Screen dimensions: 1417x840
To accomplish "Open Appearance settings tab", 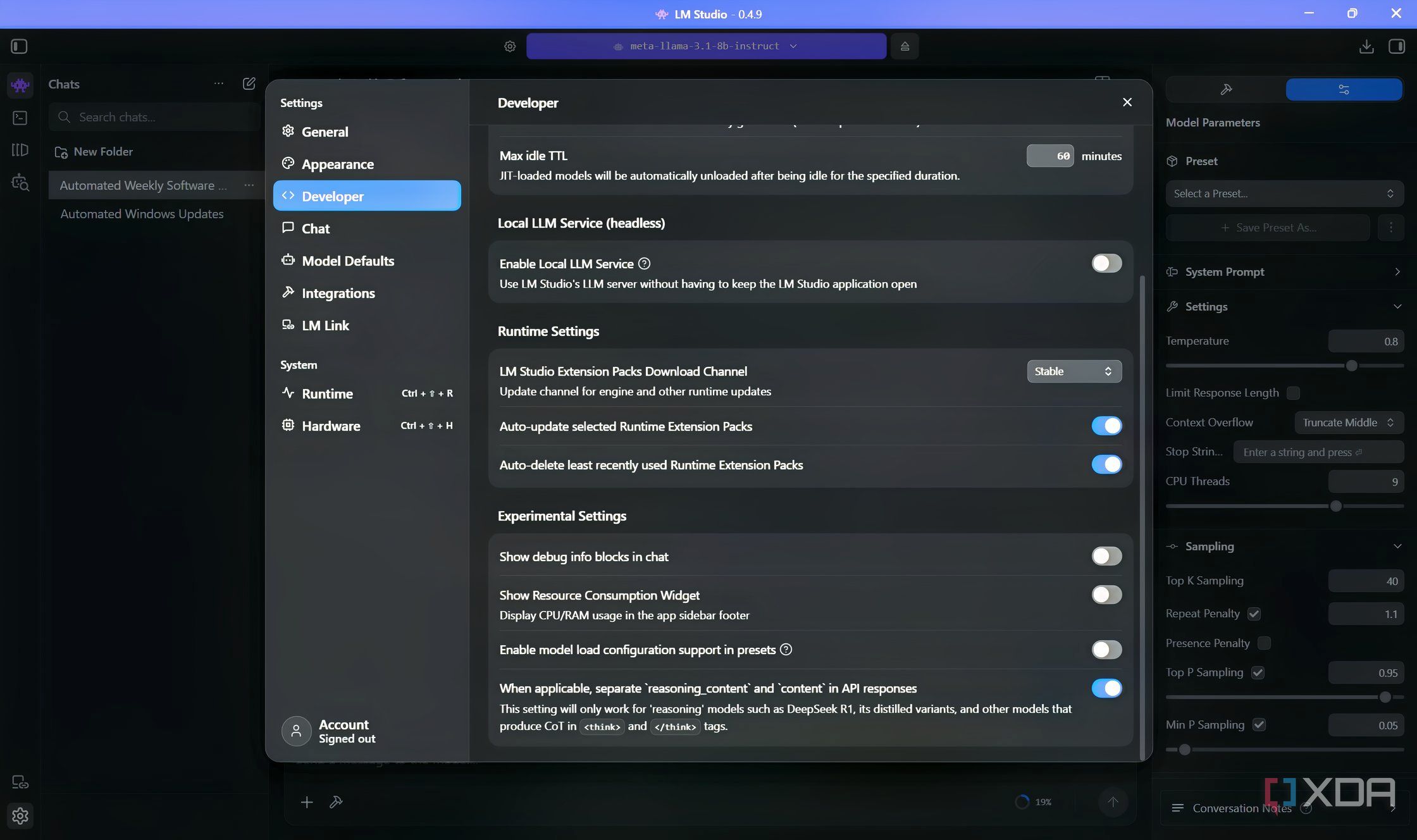I will pyautogui.click(x=367, y=164).
